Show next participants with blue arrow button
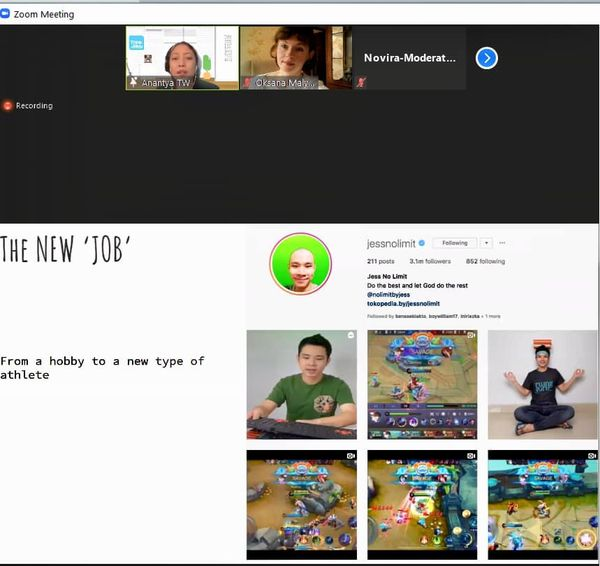This screenshot has width=600, height=566. pyautogui.click(x=486, y=58)
